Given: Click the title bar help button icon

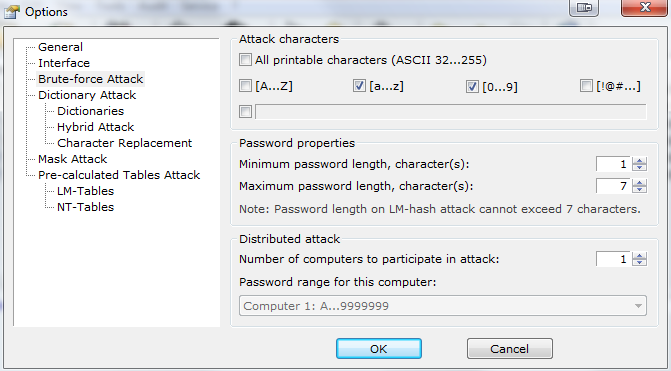Looking at the screenshot, I should pyautogui.click(x=584, y=7).
